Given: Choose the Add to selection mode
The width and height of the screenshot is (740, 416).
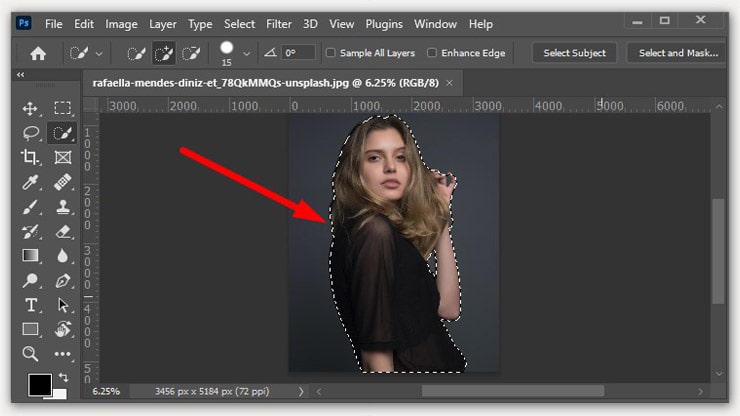Looking at the screenshot, I should click(x=163, y=54).
